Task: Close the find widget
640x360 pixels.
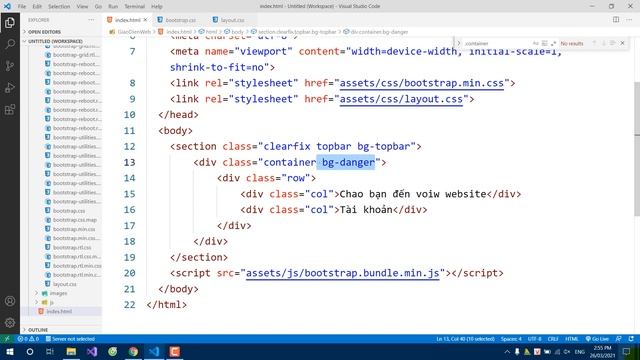Action: (622, 43)
